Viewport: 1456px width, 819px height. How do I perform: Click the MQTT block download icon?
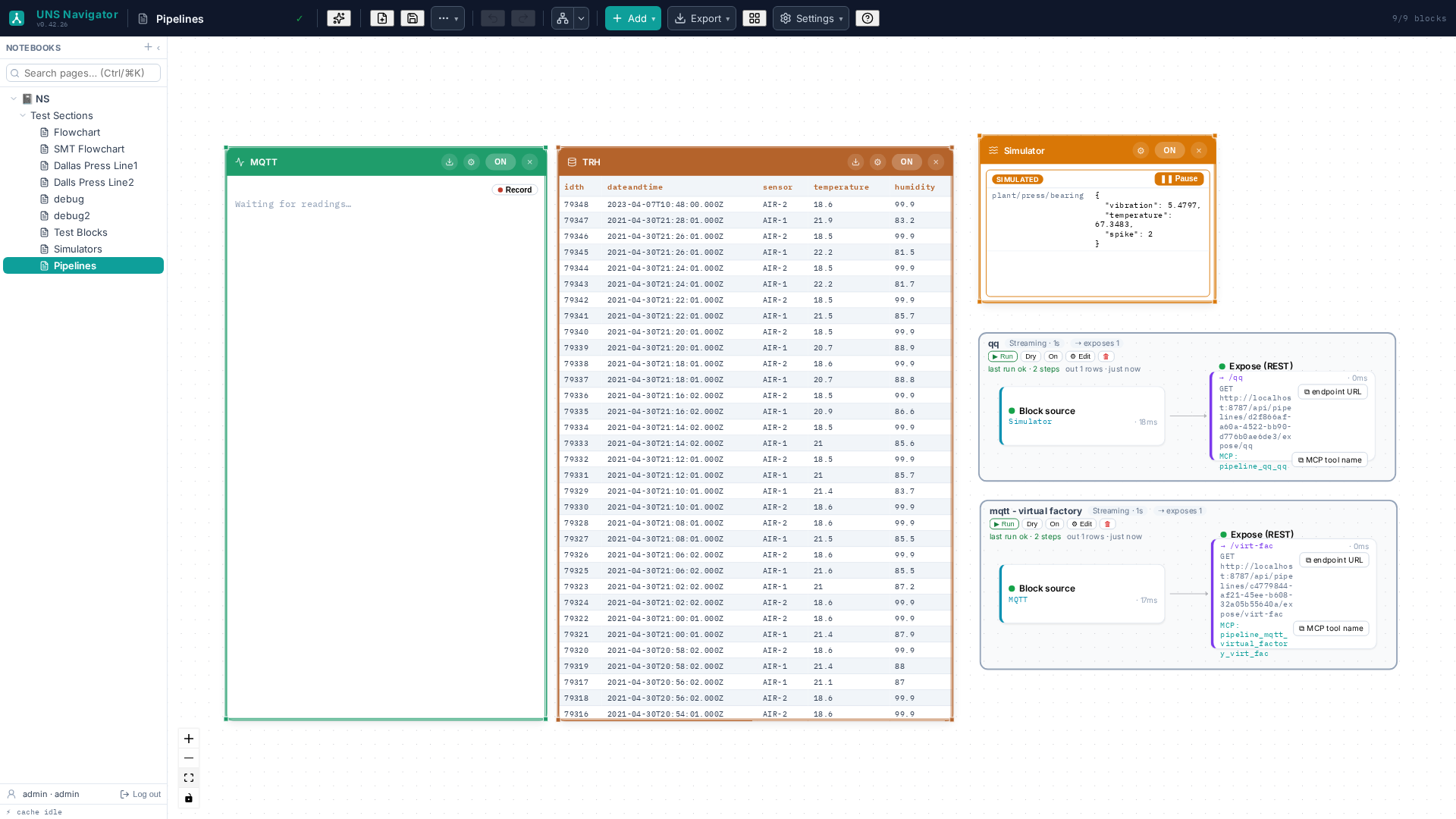pyautogui.click(x=450, y=162)
